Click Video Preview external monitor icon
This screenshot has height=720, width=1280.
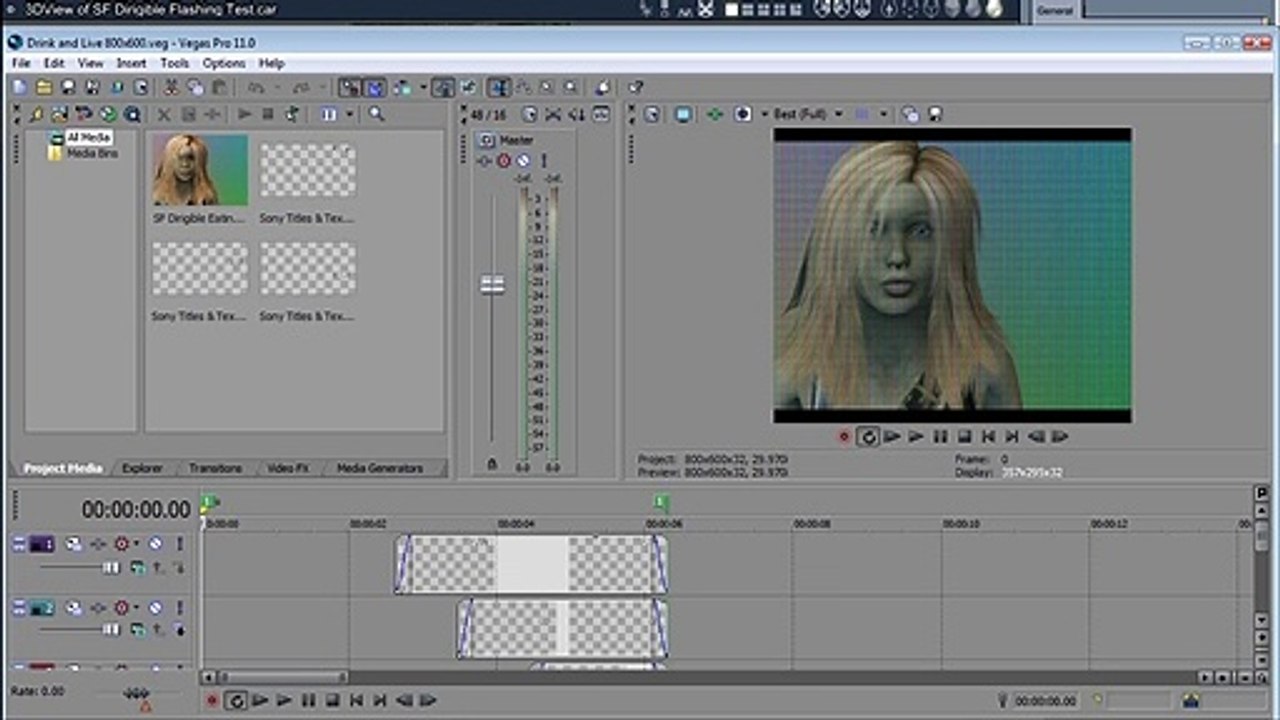pyautogui.click(x=683, y=114)
